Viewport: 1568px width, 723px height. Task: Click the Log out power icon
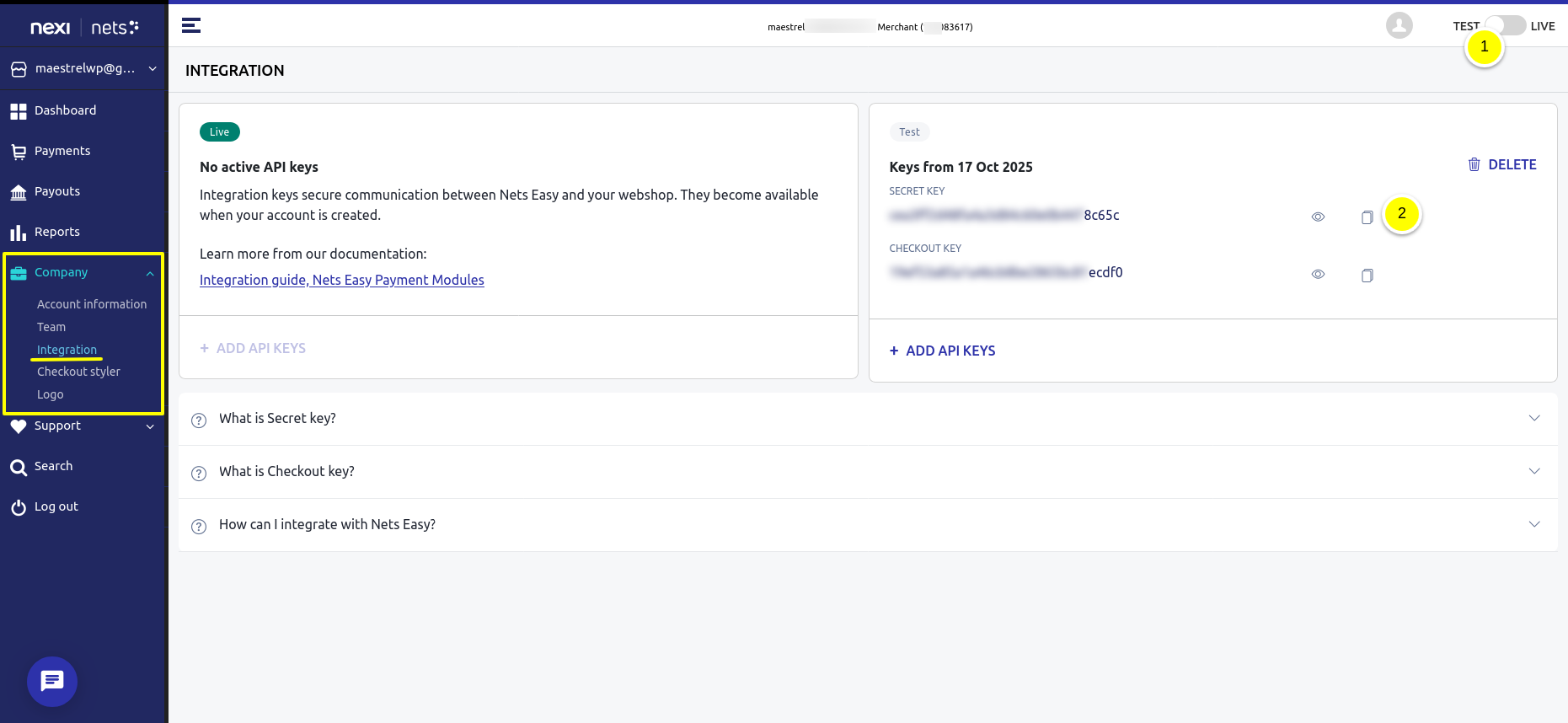[x=19, y=507]
